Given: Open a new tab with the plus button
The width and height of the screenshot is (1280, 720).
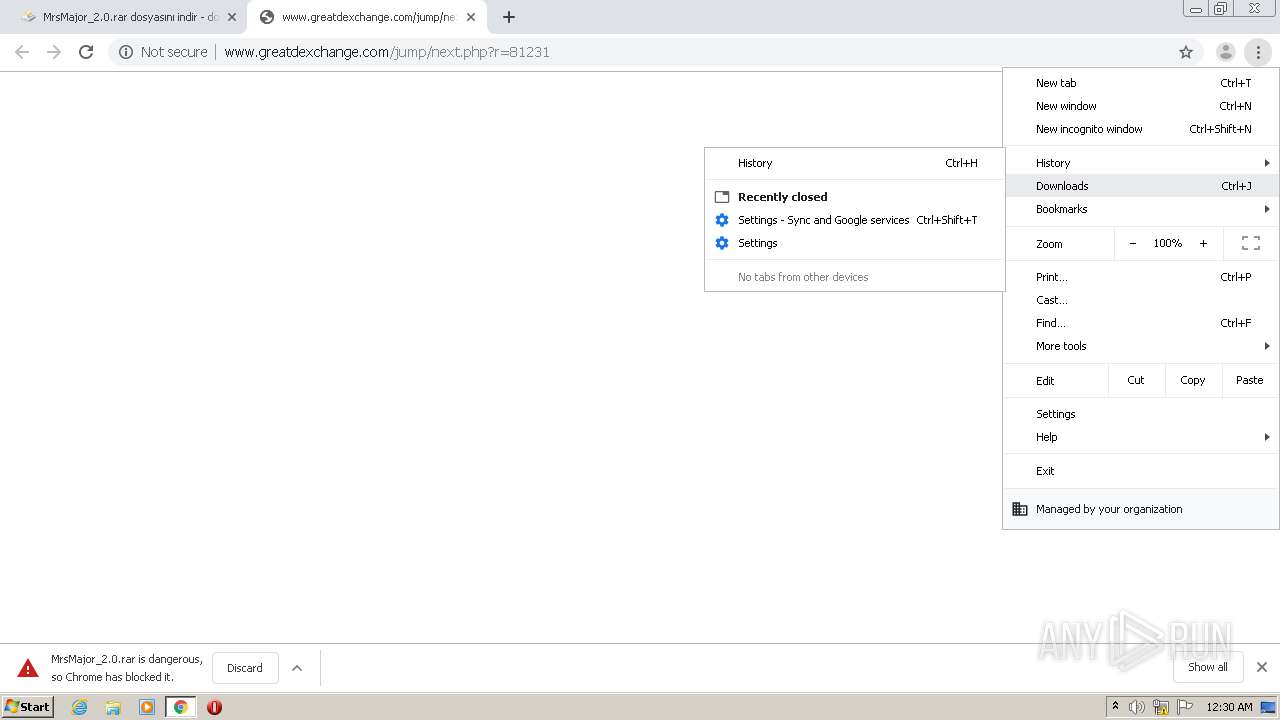Looking at the screenshot, I should pos(509,17).
